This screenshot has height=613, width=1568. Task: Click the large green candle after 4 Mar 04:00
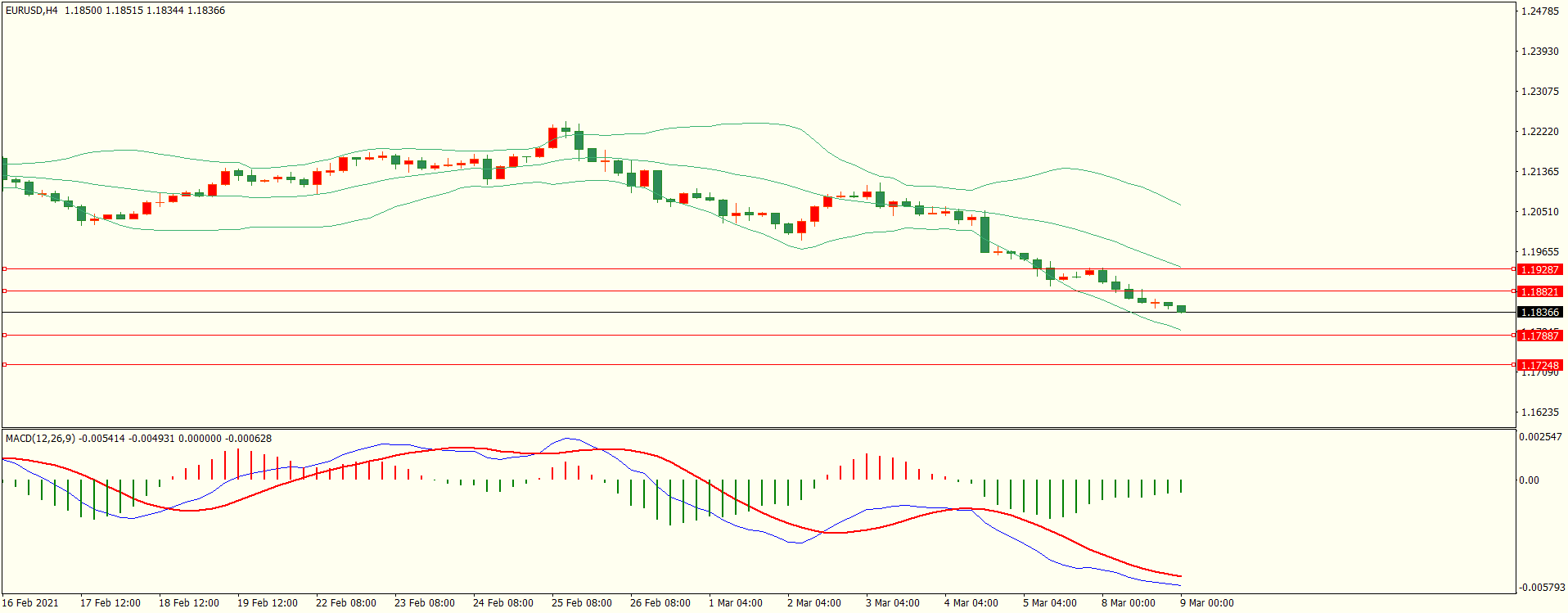[x=985, y=234]
